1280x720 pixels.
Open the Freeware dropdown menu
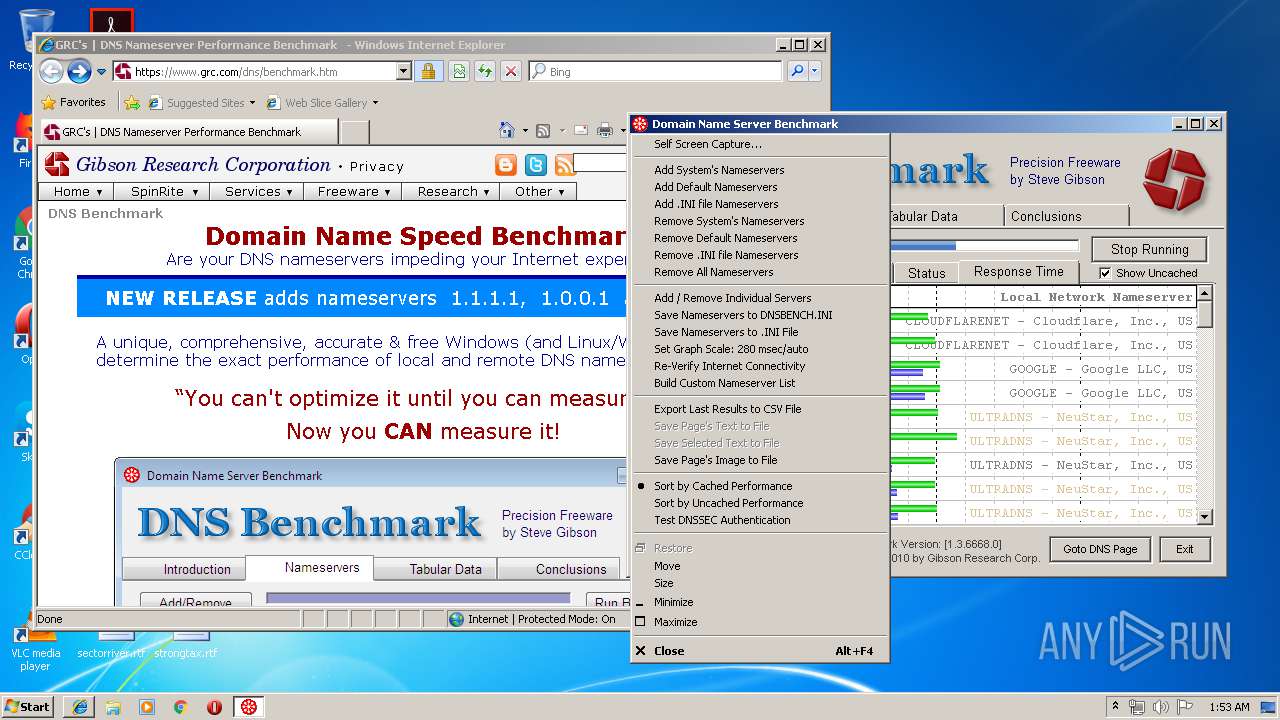tap(353, 191)
